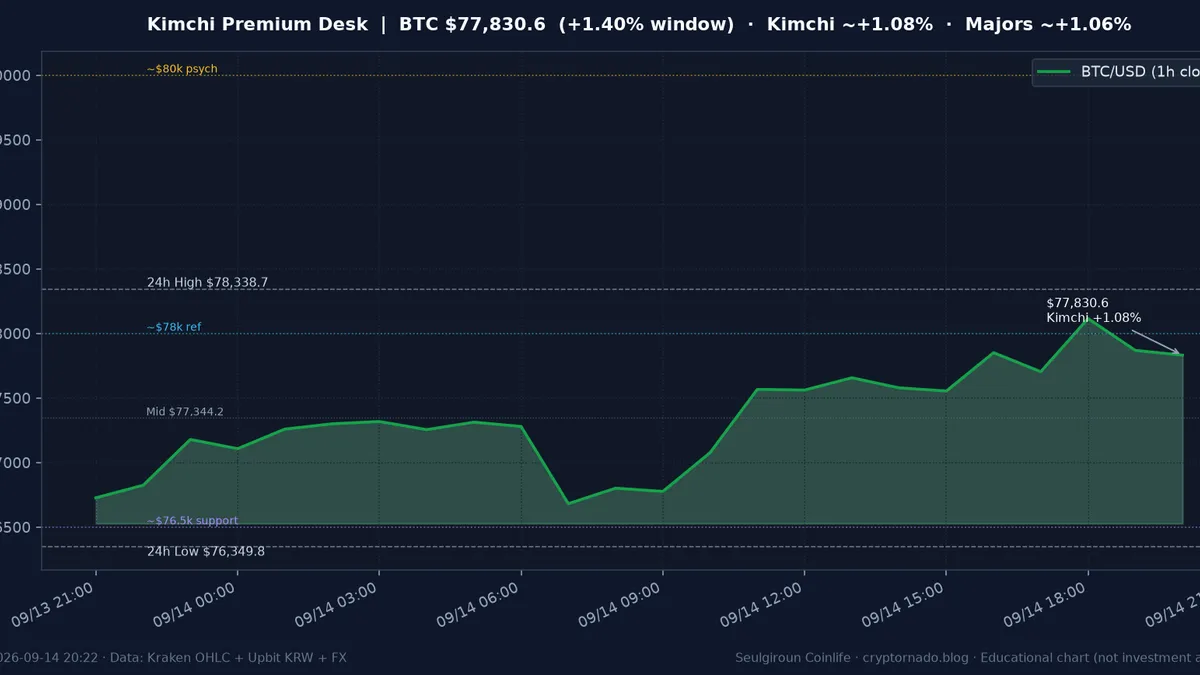This screenshot has height=675, width=1200.
Task: Click the chart title 'Kimchi Premium Desk'
Action: (x=257, y=24)
